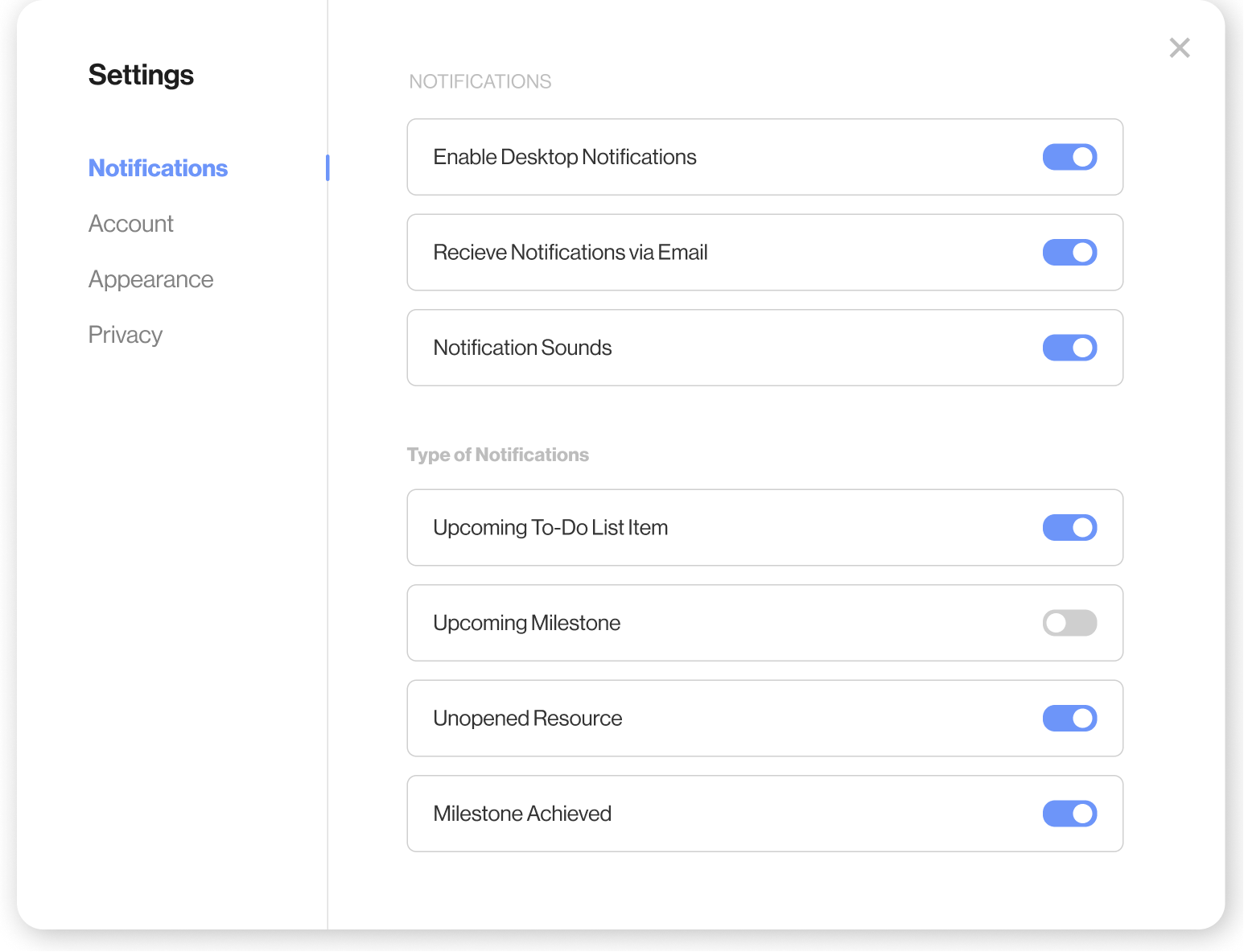The image size is (1244, 952).
Task: Mute Notification Sounds with its toggle
Action: (x=1069, y=348)
